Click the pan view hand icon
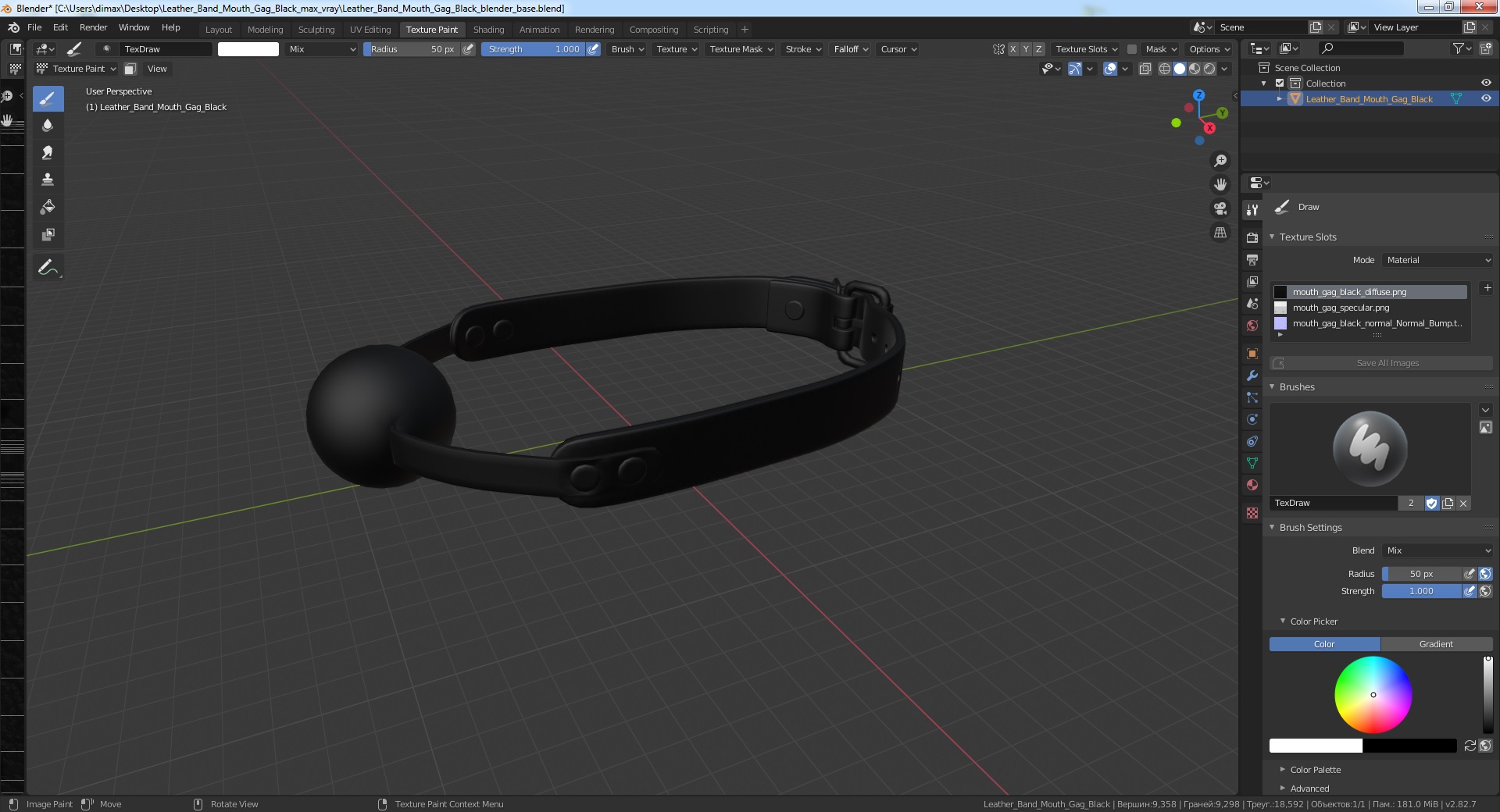The width and height of the screenshot is (1500, 812). click(x=1220, y=184)
